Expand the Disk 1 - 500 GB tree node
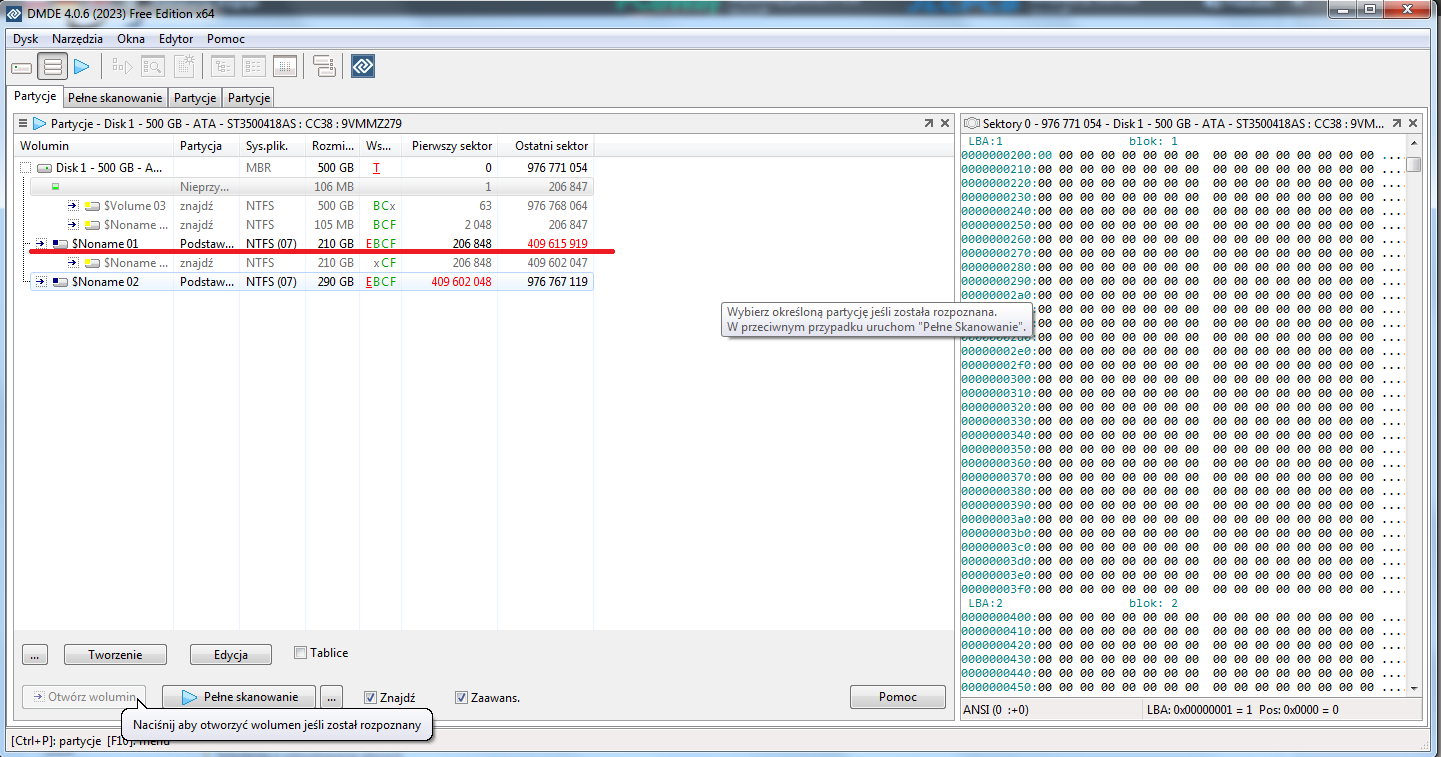This screenshot has height=757, width=1441. coord(26,168)
